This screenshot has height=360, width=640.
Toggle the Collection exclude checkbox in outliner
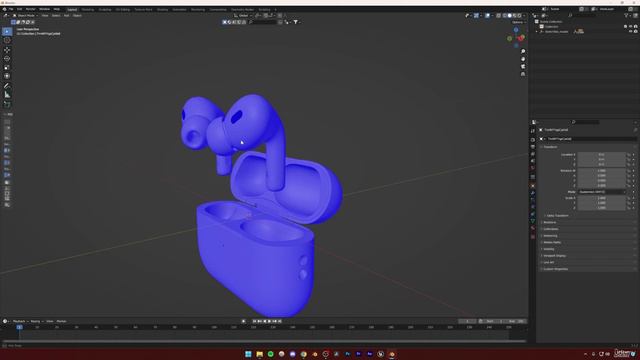pyautogui.click(x=625, y=27)
